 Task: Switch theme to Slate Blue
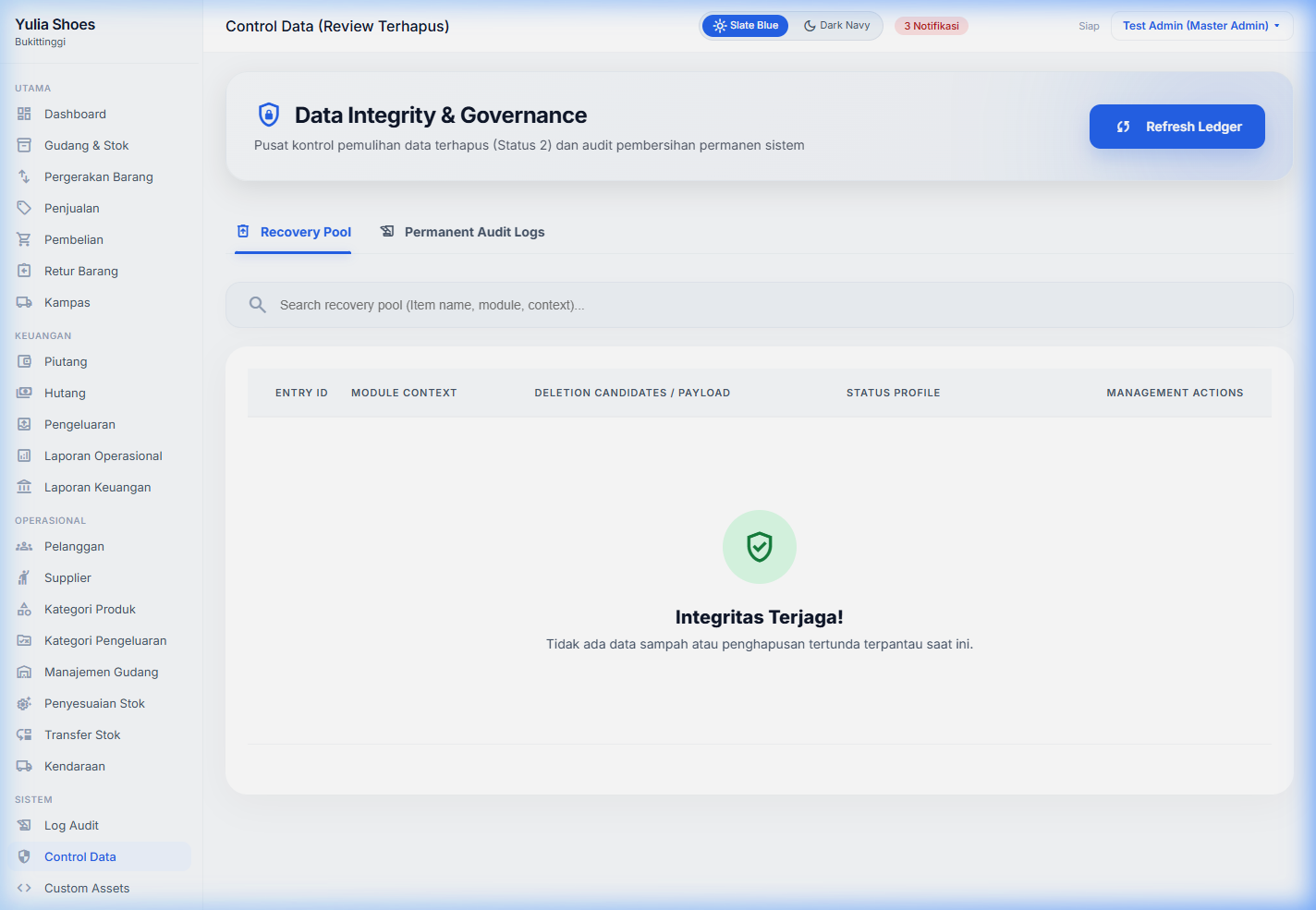[x=746, y=26]
